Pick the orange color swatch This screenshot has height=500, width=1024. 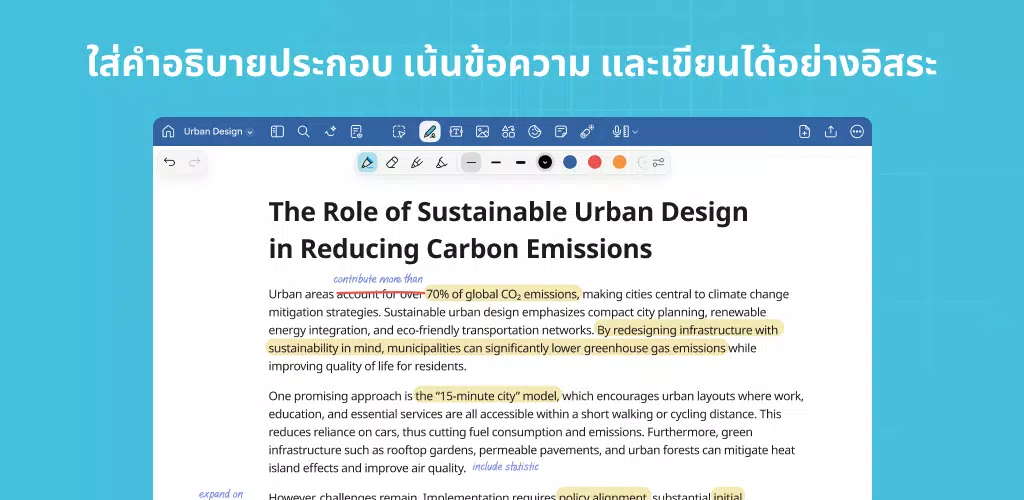click(x=619, y=163)
